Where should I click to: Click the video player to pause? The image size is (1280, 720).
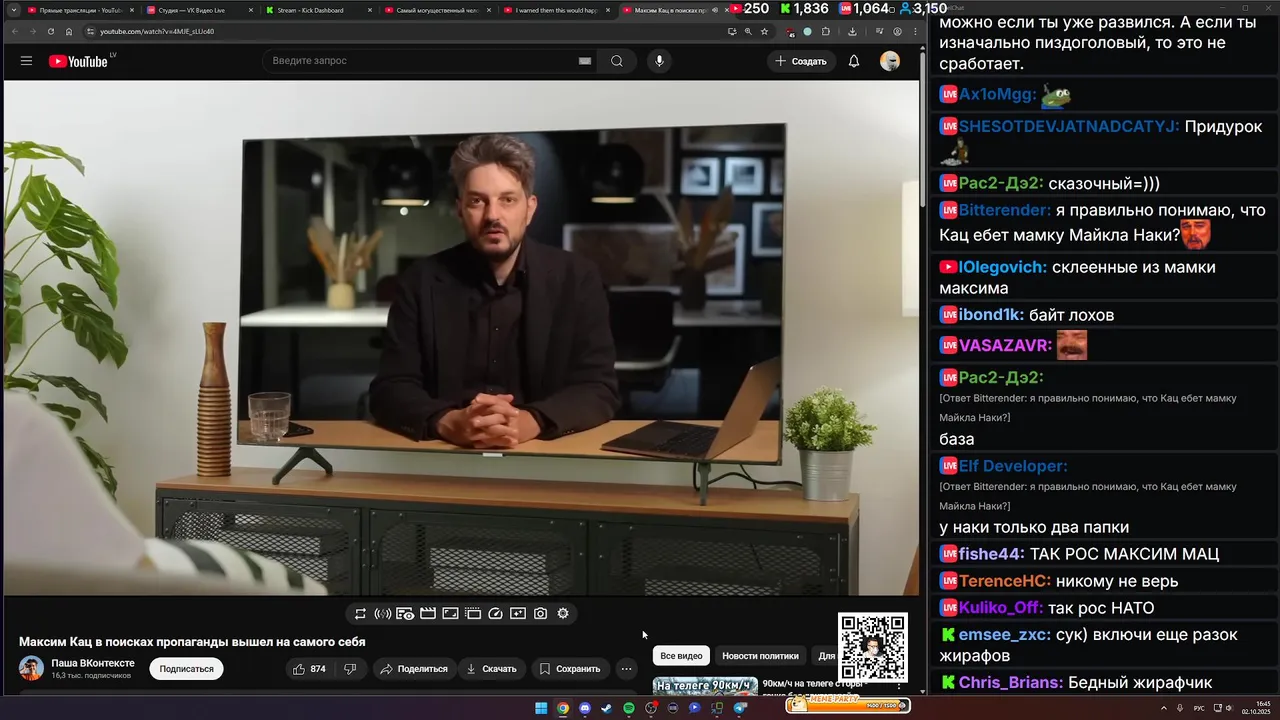point(461,337)
